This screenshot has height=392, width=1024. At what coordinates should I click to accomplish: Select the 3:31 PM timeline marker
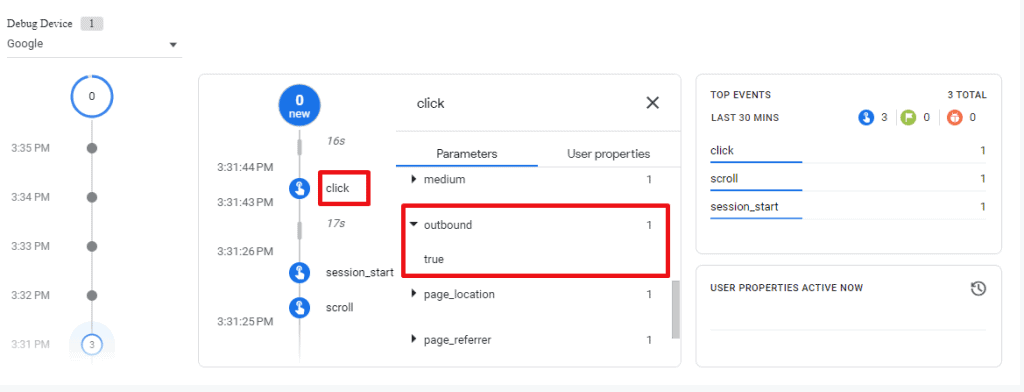(92, 344)
